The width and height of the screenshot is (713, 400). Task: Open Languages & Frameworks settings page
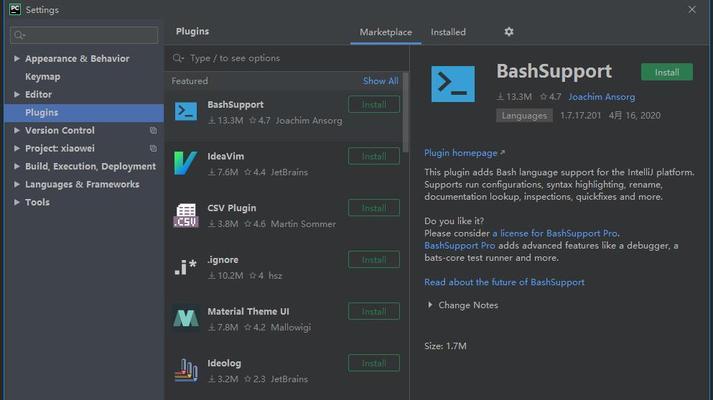click(x=82, y=184)
